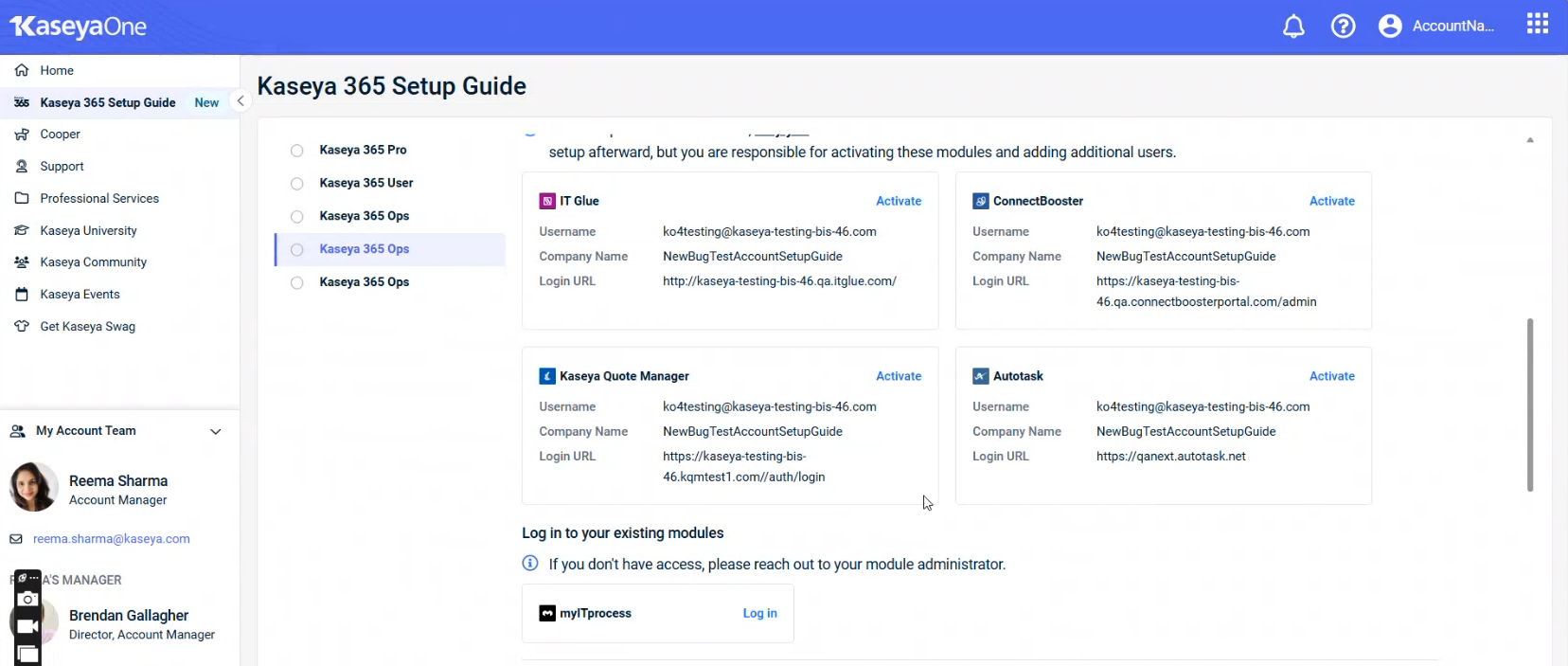The height and width of the screenshot is (666, 1568).
Task: Click the Autotask URL https://qanext.autotask.net
Action: [1171, 457]
